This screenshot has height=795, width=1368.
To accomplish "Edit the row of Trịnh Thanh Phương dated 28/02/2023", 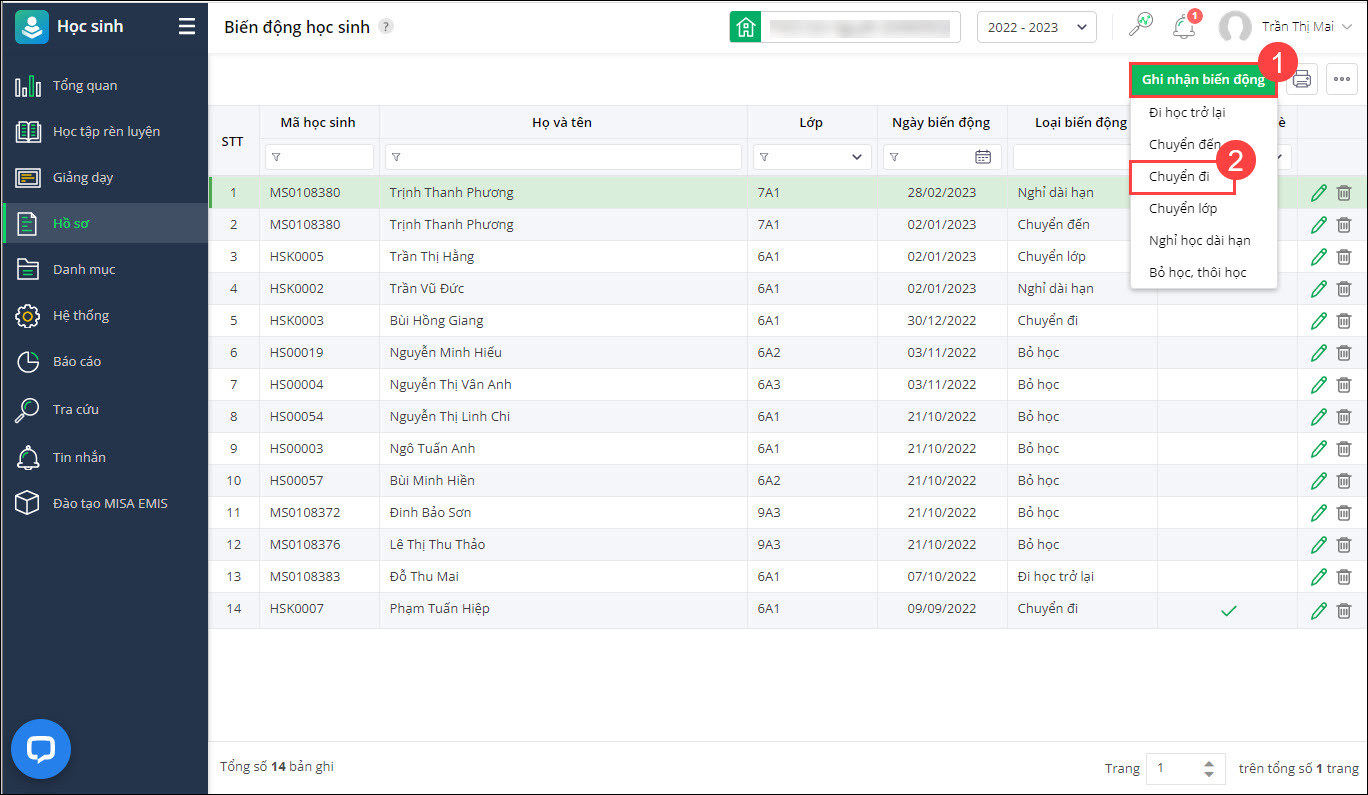I will coord(1319,193).
